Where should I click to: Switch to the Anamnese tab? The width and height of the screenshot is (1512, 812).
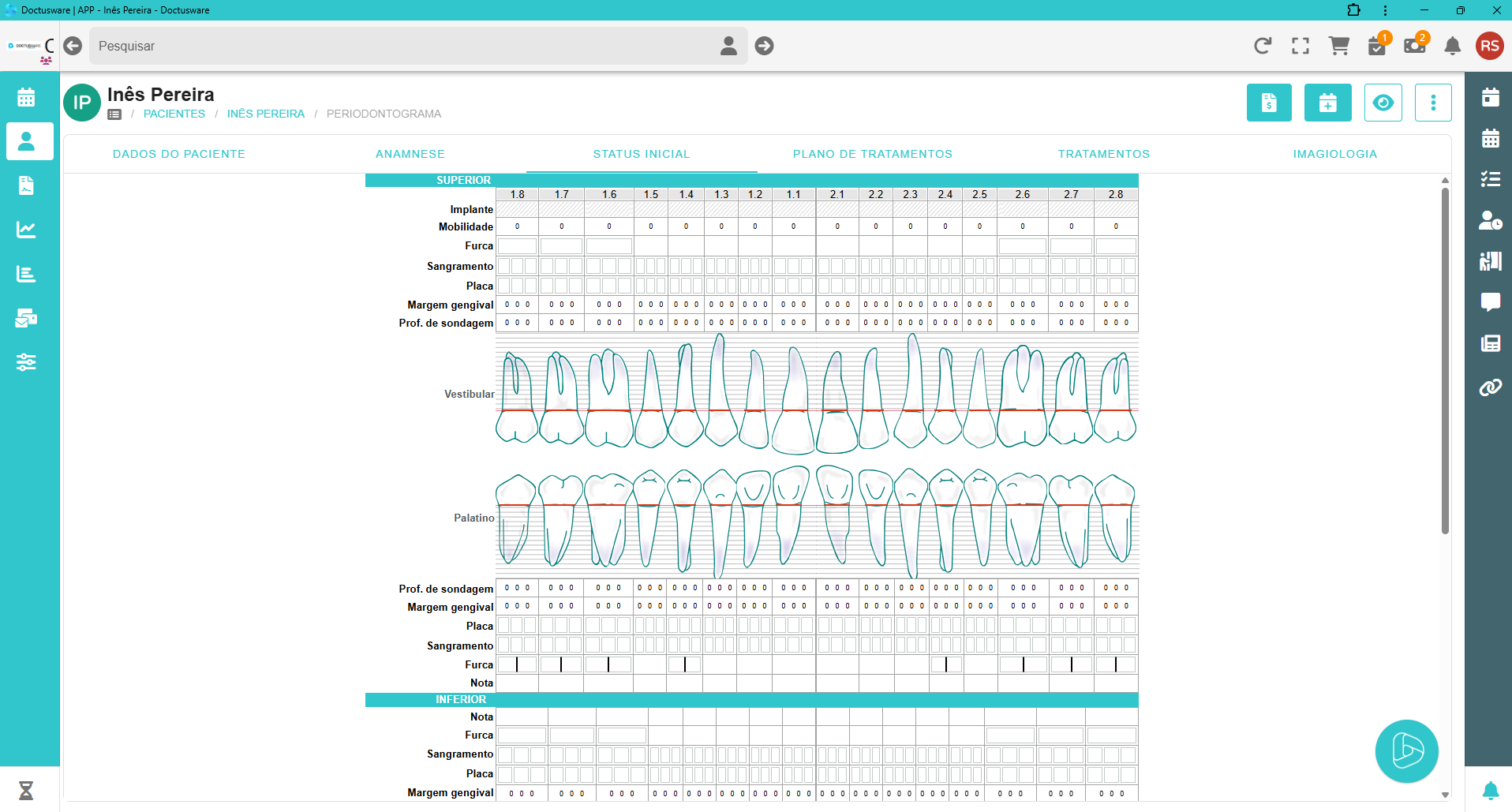tap(410, 154)
